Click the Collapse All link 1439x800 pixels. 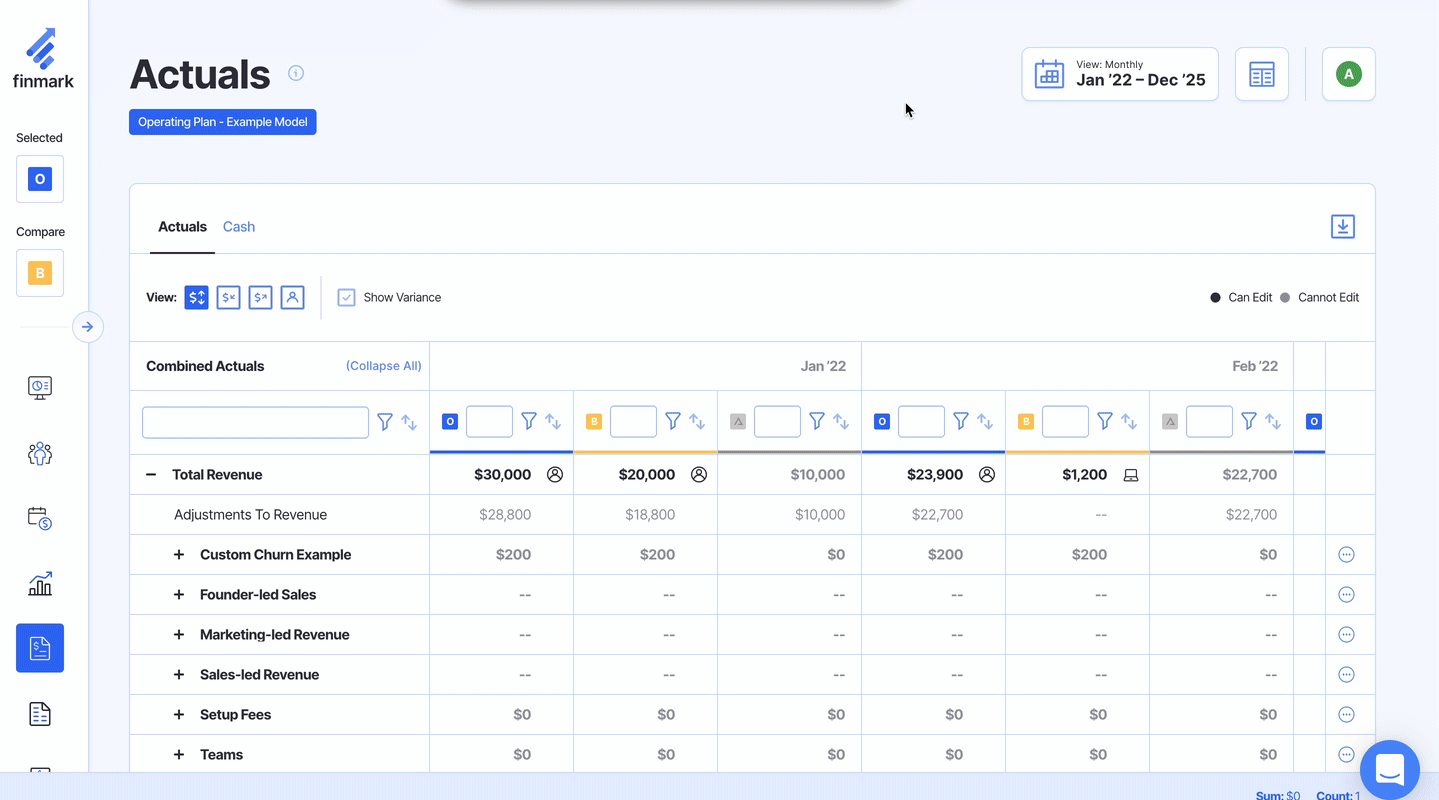383,366
